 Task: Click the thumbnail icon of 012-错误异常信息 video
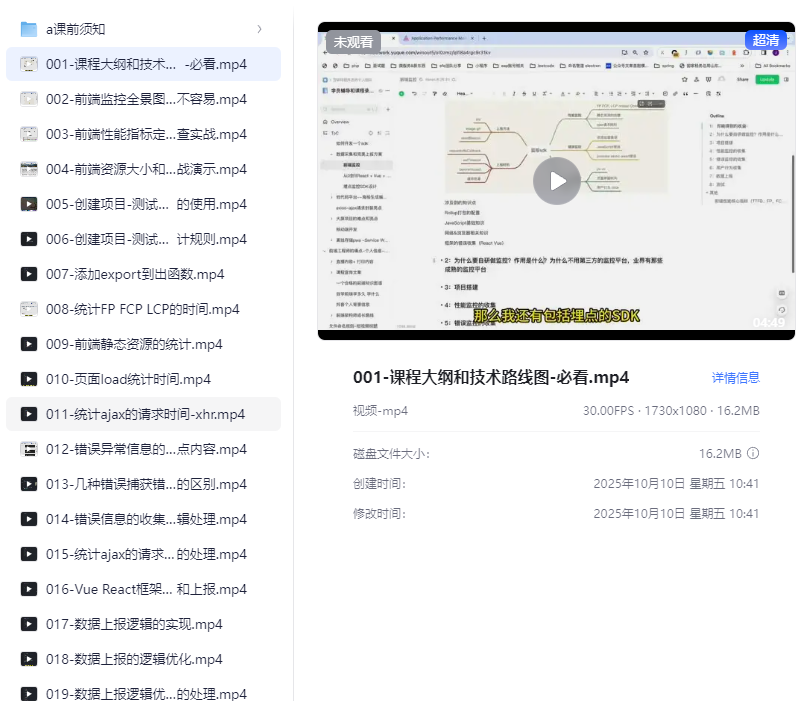click(28, 448)
